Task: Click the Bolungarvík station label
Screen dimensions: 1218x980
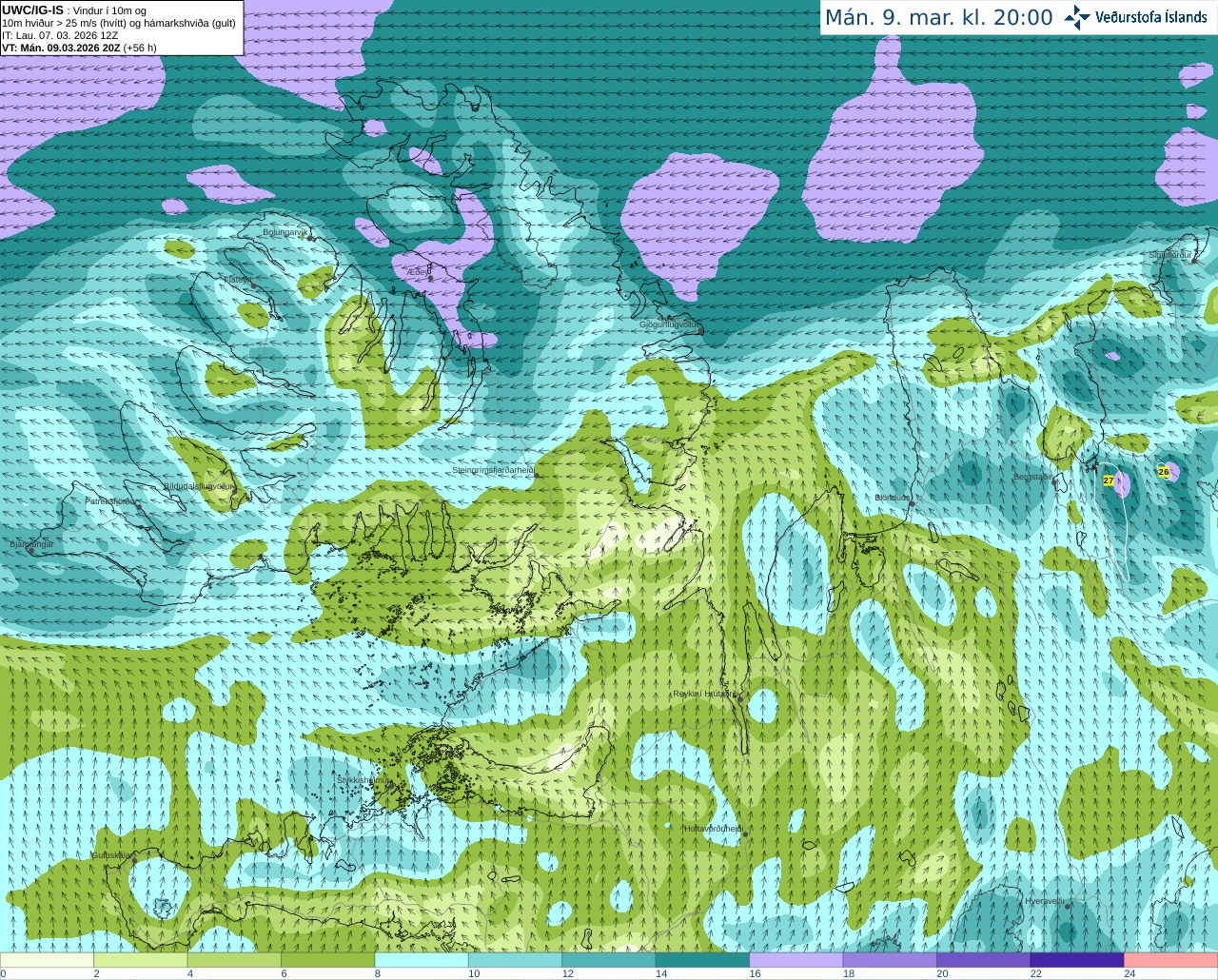Action: point(284,231)
